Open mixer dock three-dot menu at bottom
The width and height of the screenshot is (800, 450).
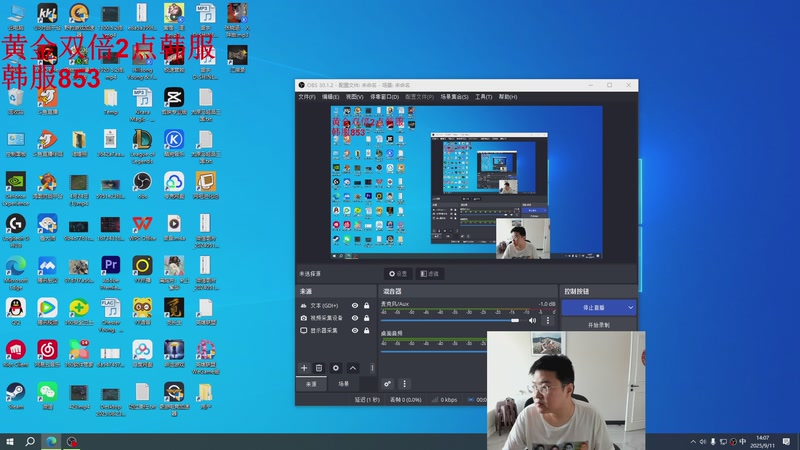click(405, 384)
